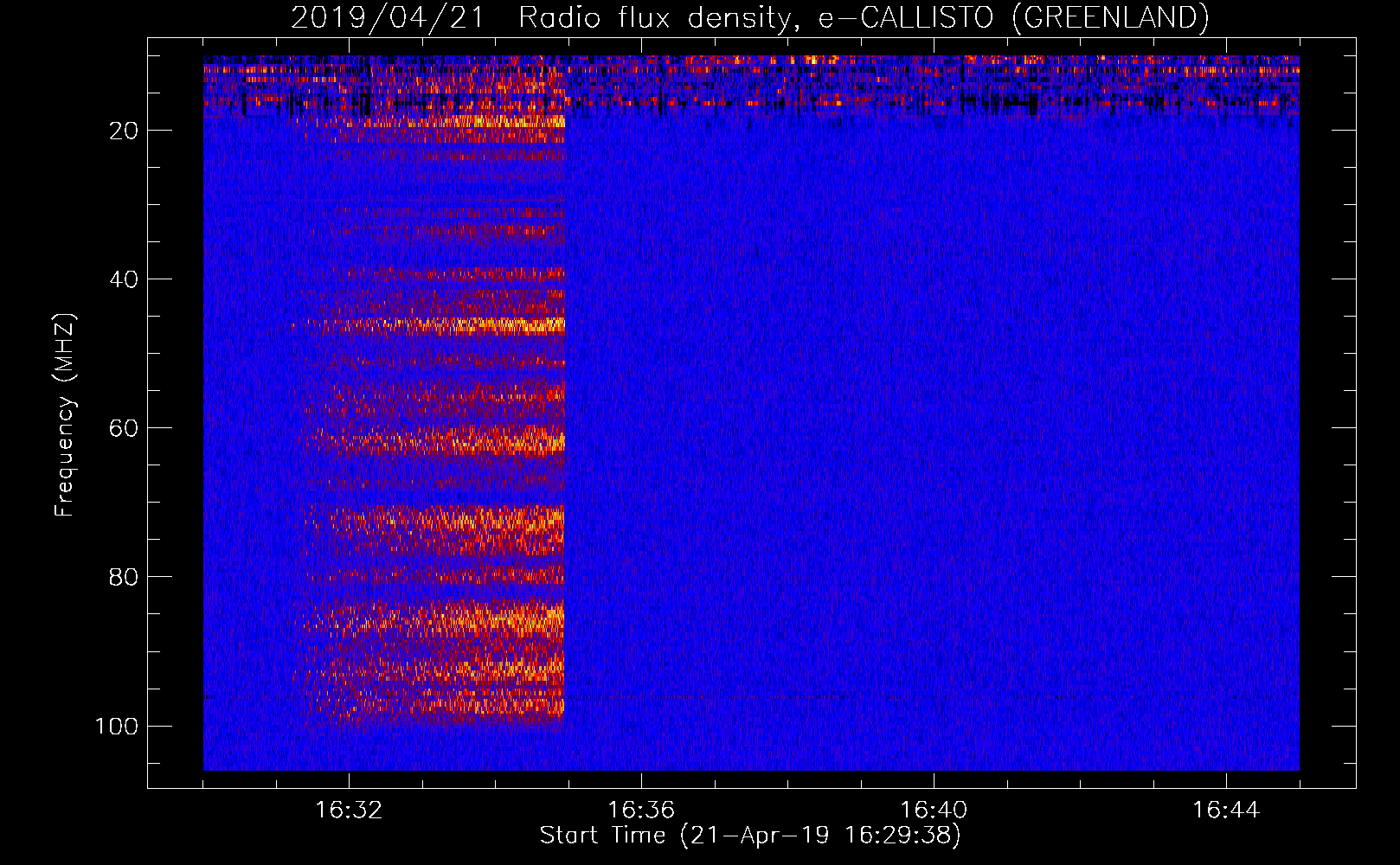Click the time tick label "16:40"

(x=934, y=811)
